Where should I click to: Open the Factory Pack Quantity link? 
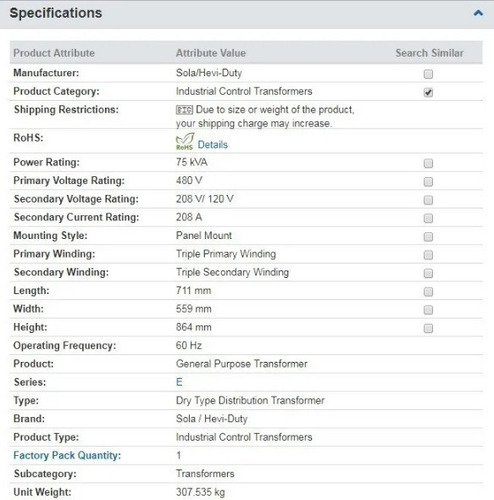coord(67,455)
